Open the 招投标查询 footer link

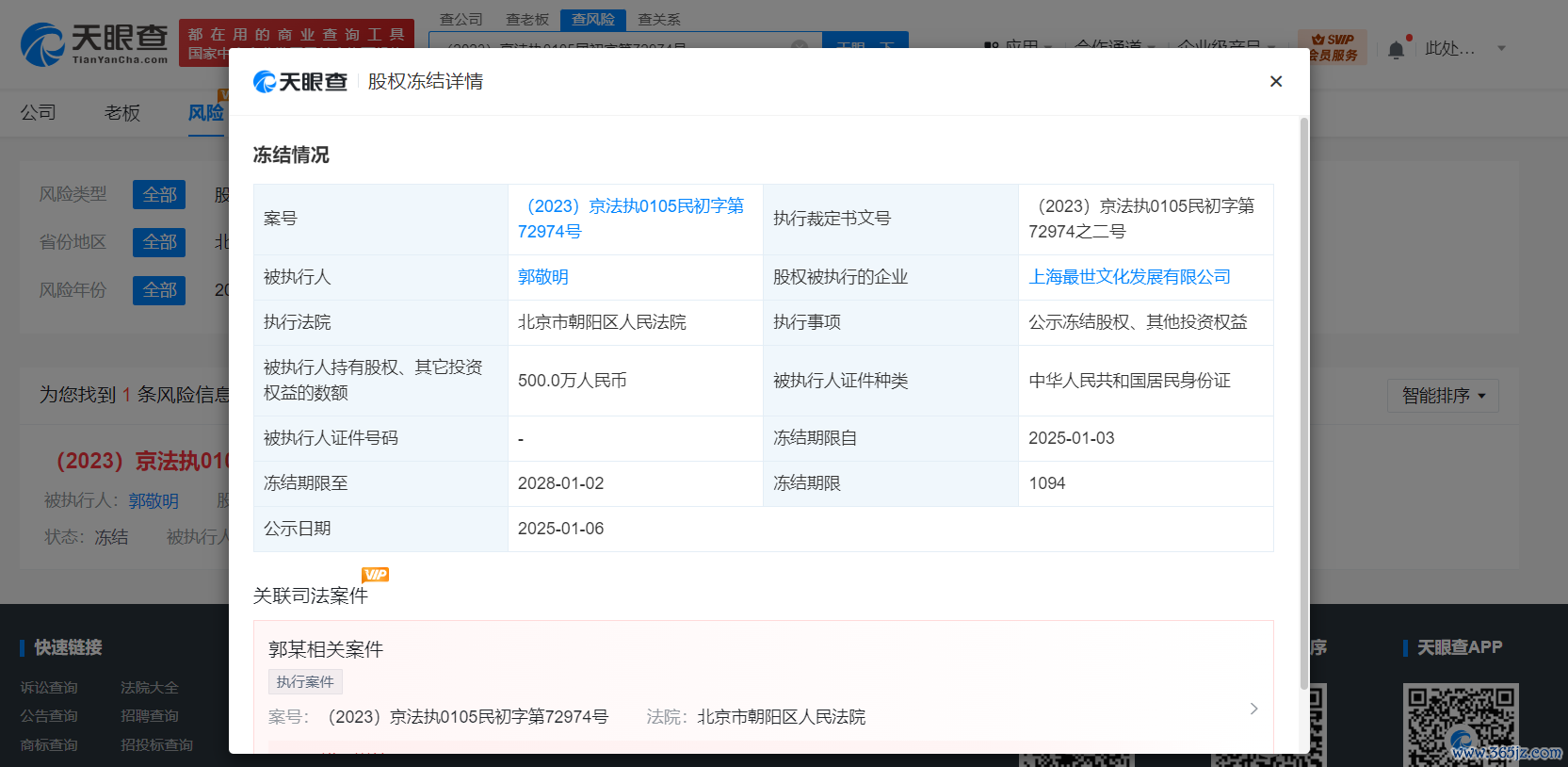coord(156,745)
